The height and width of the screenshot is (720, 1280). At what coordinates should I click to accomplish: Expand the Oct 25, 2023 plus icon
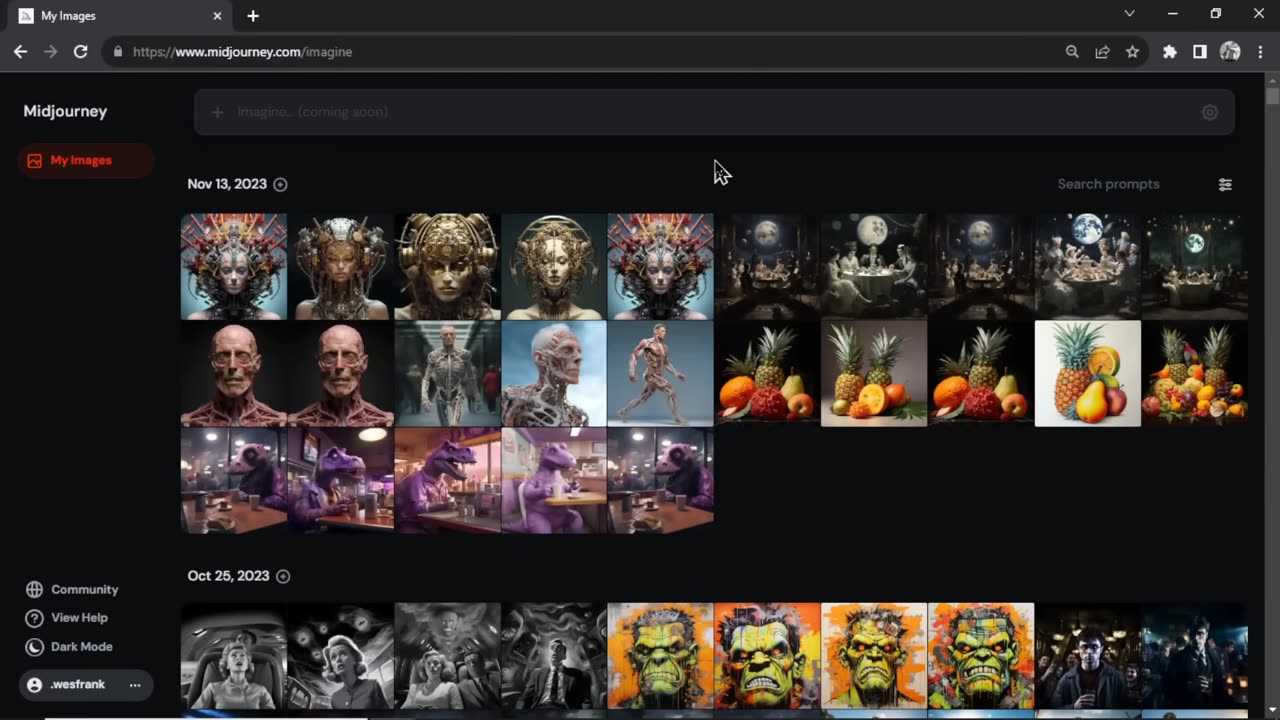pyautogui.click(x=283, y=576)
